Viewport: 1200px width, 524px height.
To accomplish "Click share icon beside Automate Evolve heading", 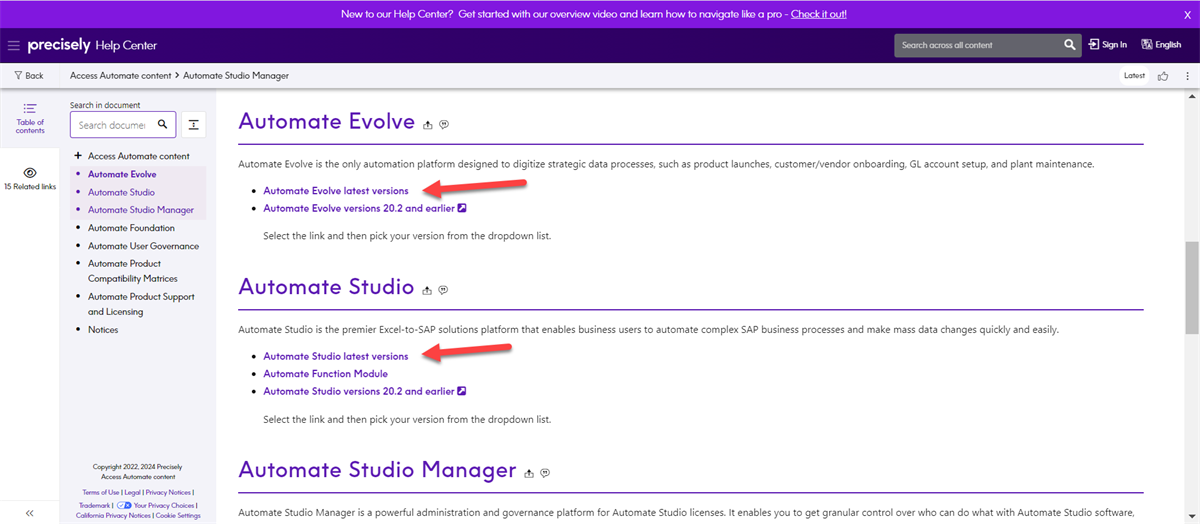I will [x=428, y=125].
